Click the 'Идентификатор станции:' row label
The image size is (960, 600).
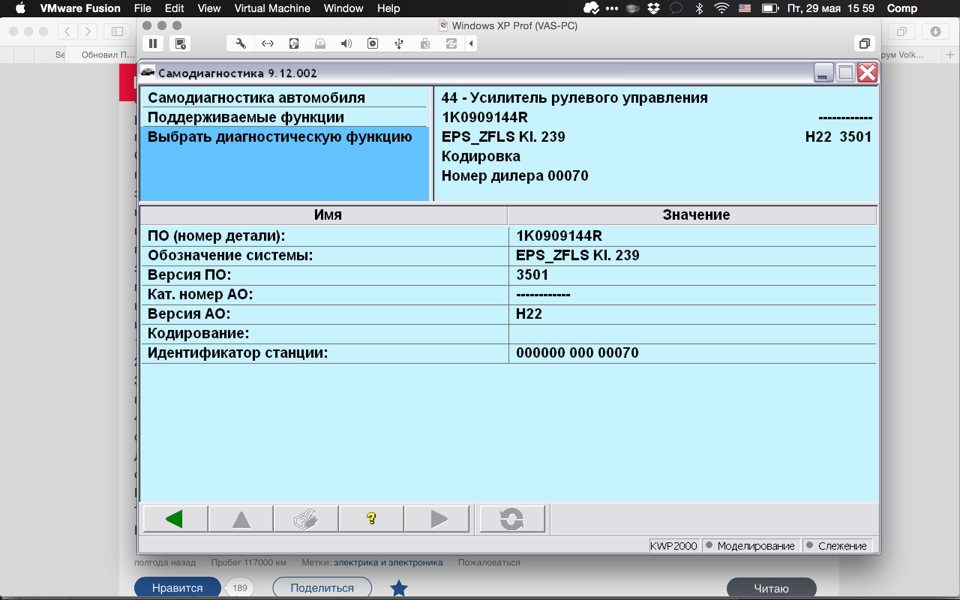tap(238, 353)
